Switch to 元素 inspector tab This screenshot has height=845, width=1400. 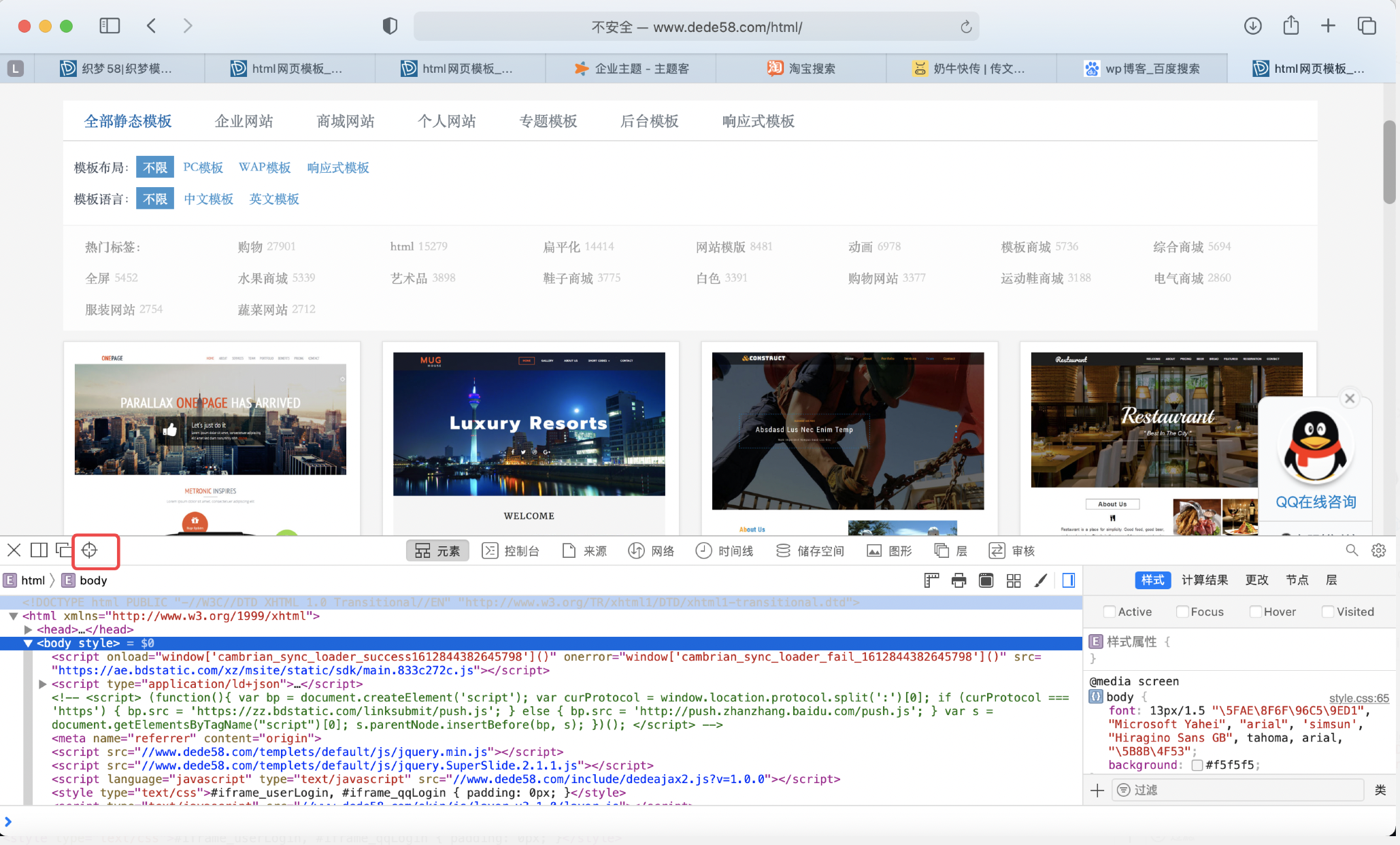coord(437,550)
